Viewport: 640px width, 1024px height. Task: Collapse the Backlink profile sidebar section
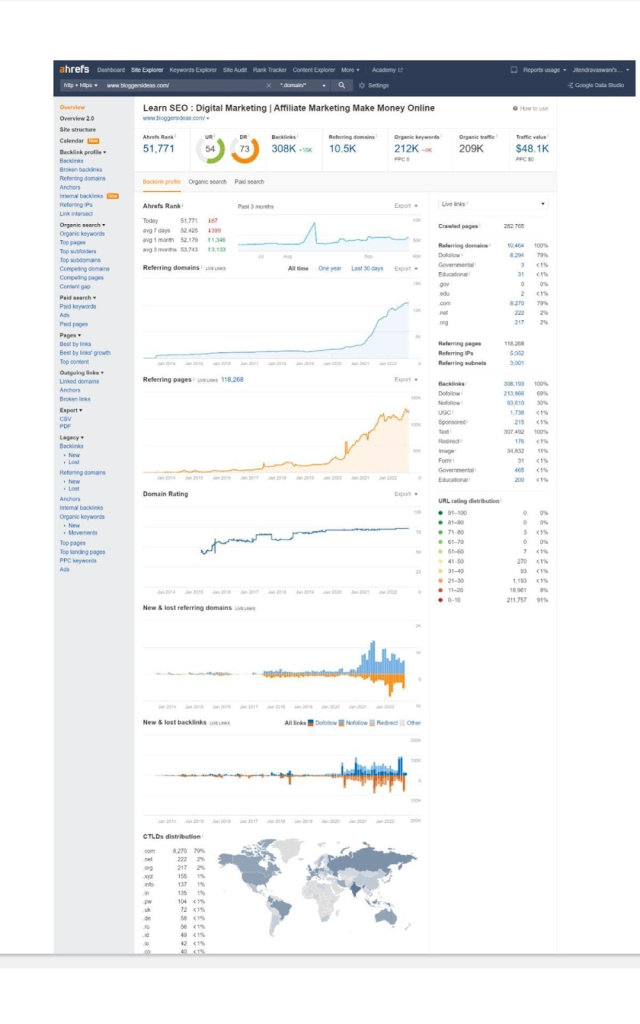pos(83,152)
